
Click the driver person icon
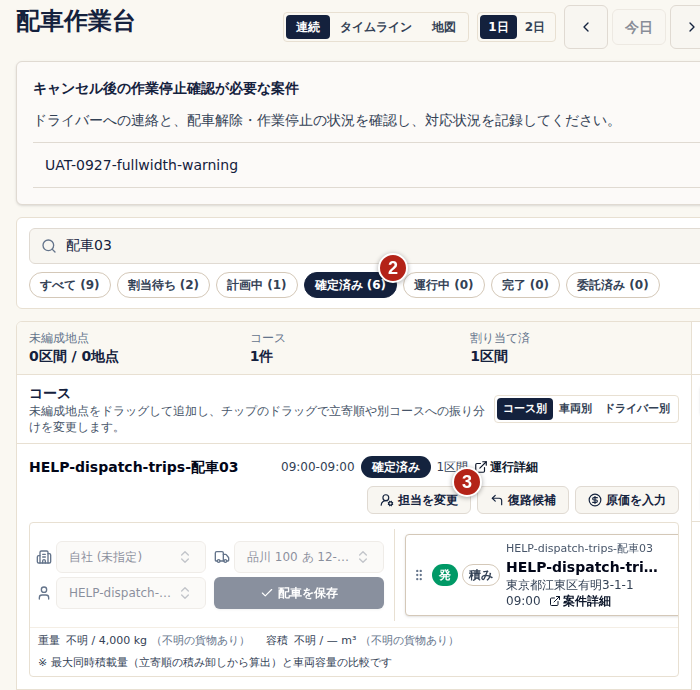[x=44, y=593]
